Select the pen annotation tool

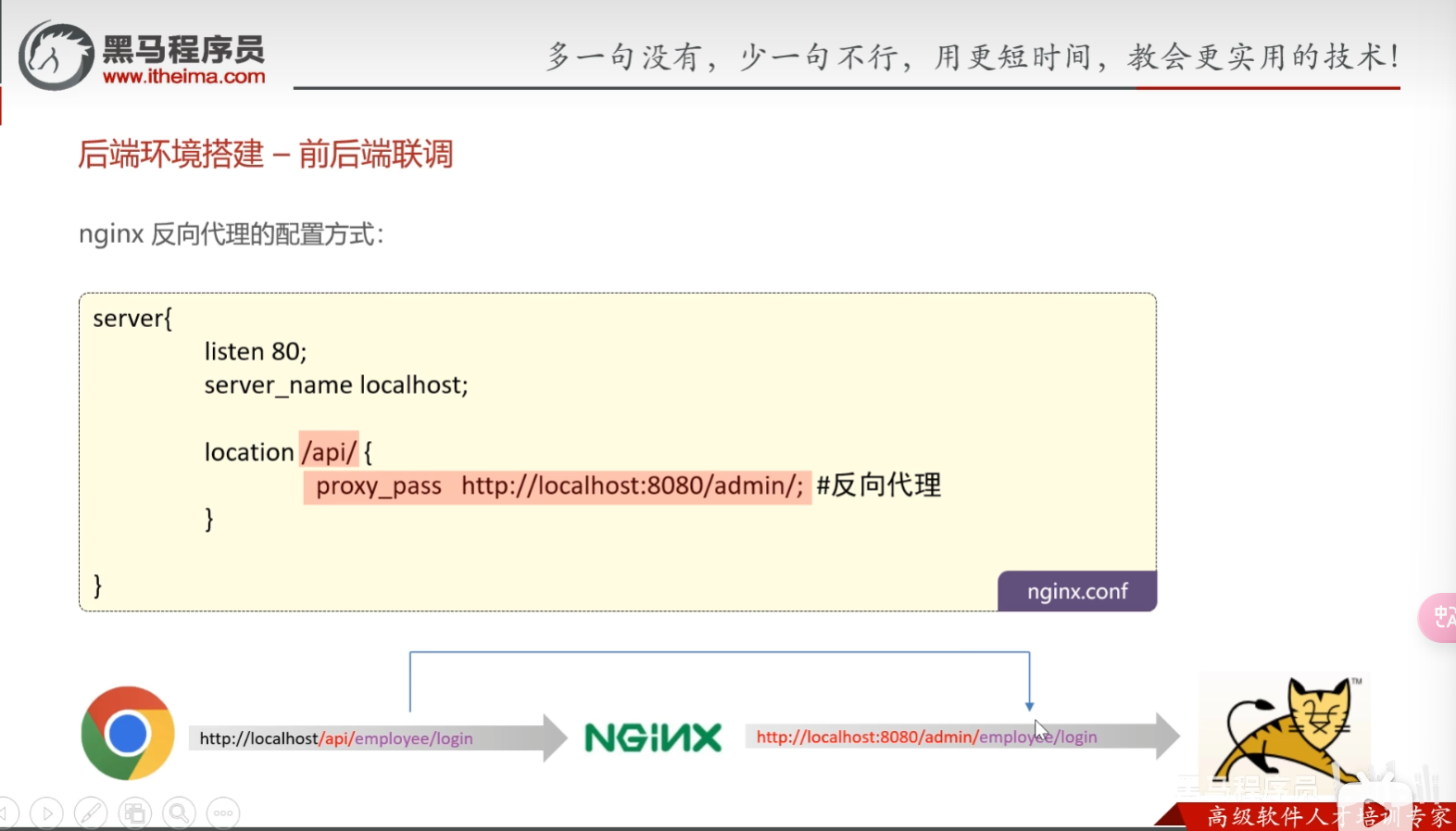[x=91, y=813]
